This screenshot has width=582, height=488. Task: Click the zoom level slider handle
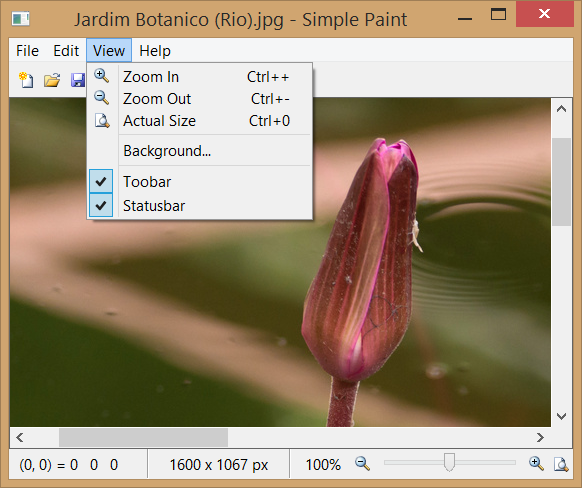(449, 462)
